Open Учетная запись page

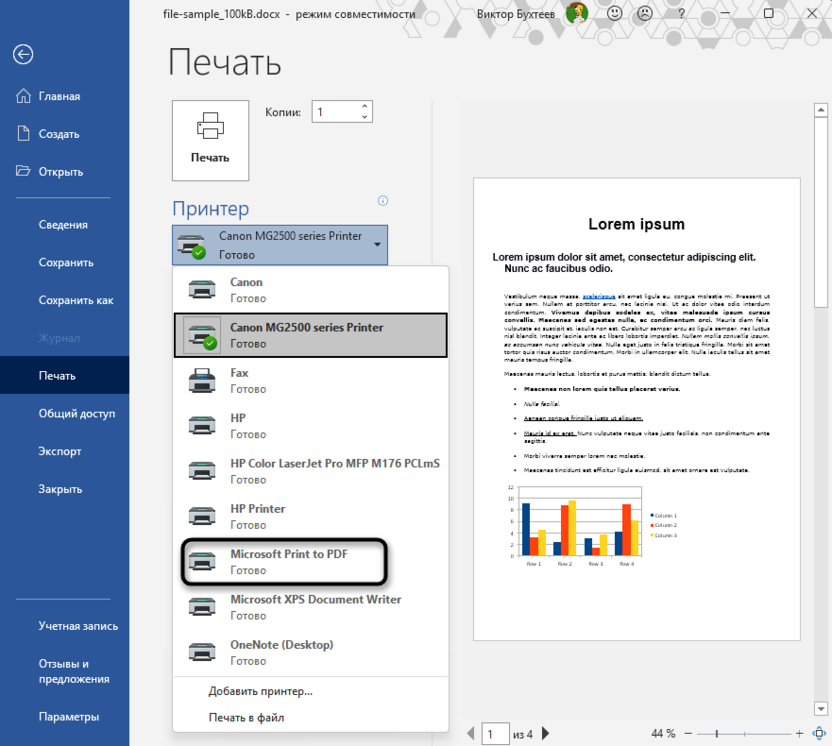click(x=78, y=626)
